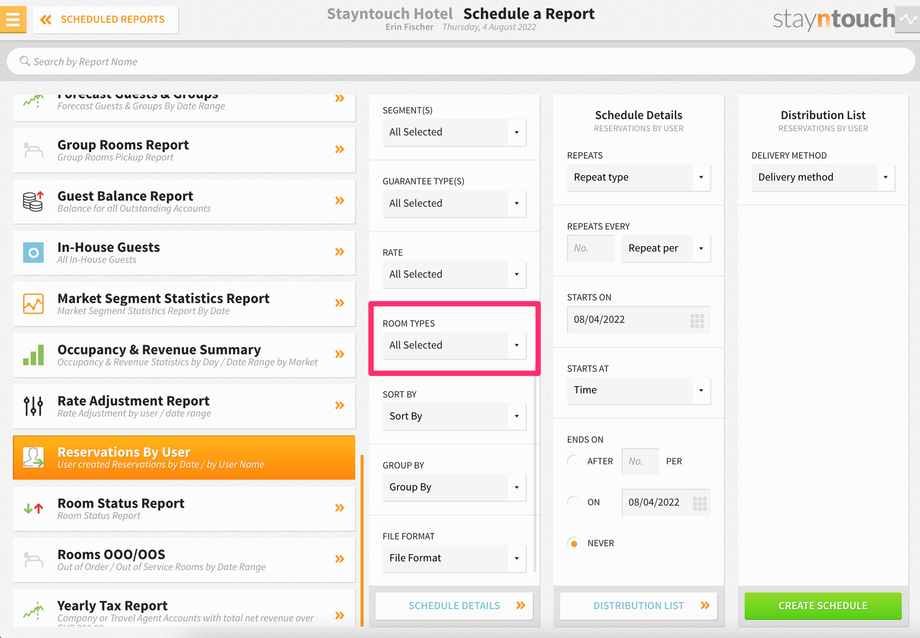Select the Never radio button
Image resolution: width=920 pixels, height=638 pixels.
tap(574, 544)
